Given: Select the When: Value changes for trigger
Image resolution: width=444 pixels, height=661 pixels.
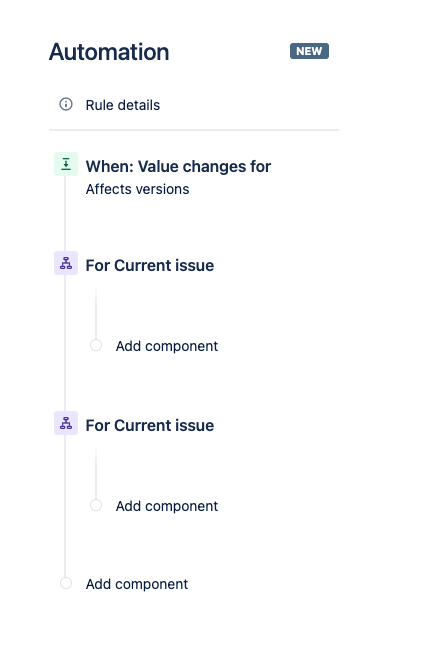Looking at the screenshot, I should click(x=178, y=167).
